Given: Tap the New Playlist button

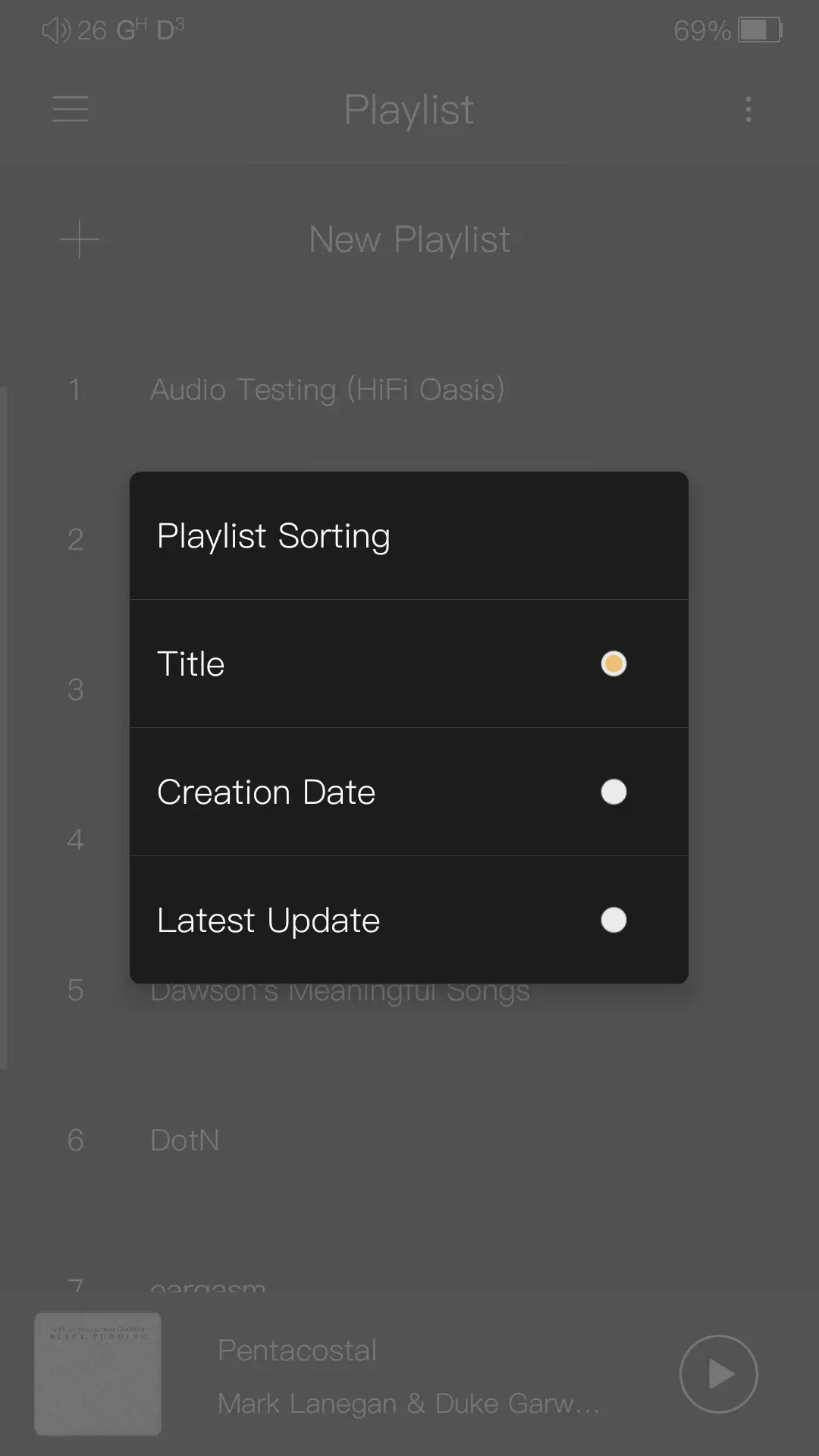Looking at the screenshot, I should tap(409, 240).
